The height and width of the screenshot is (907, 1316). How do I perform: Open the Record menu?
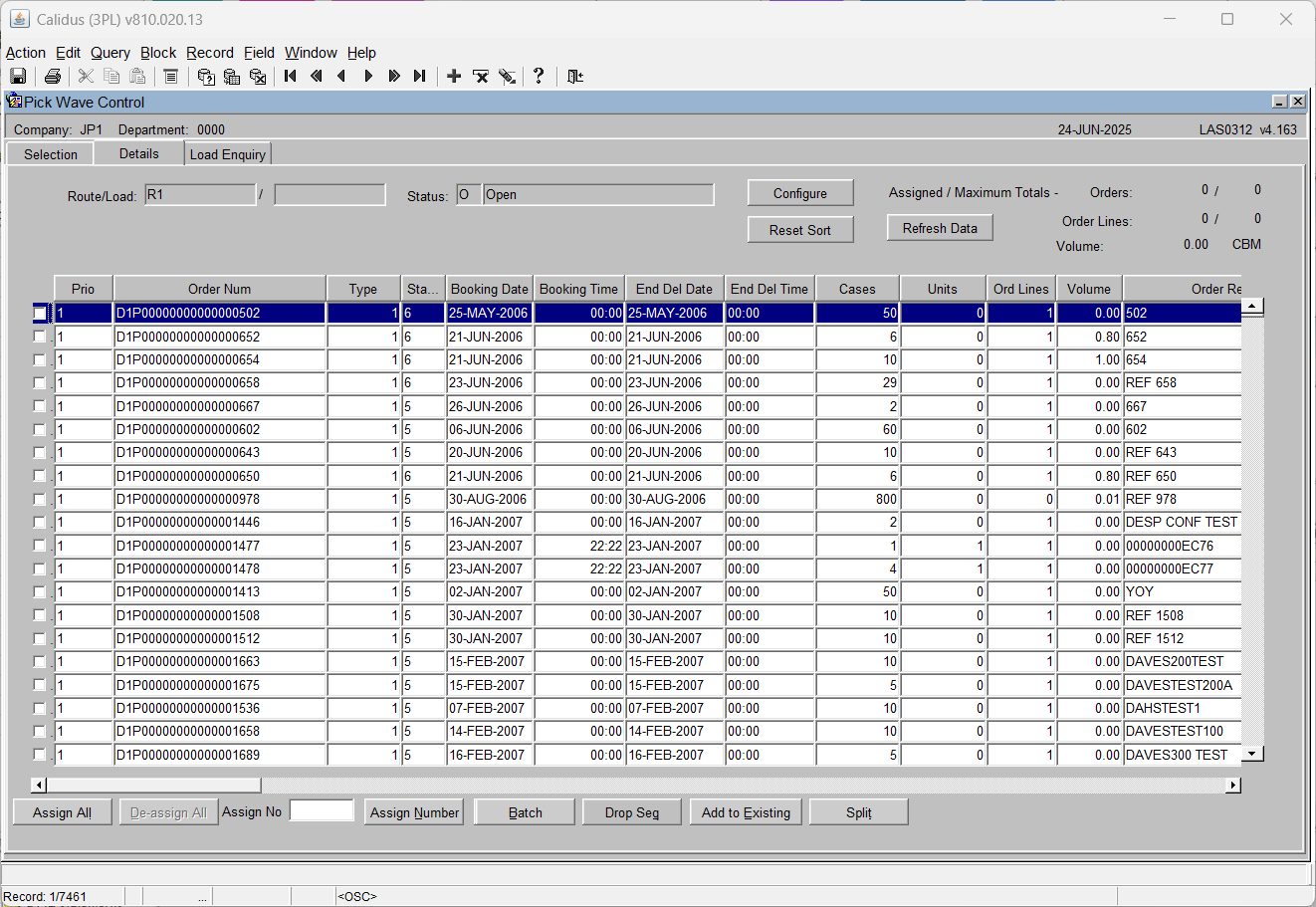click(210, 53)
